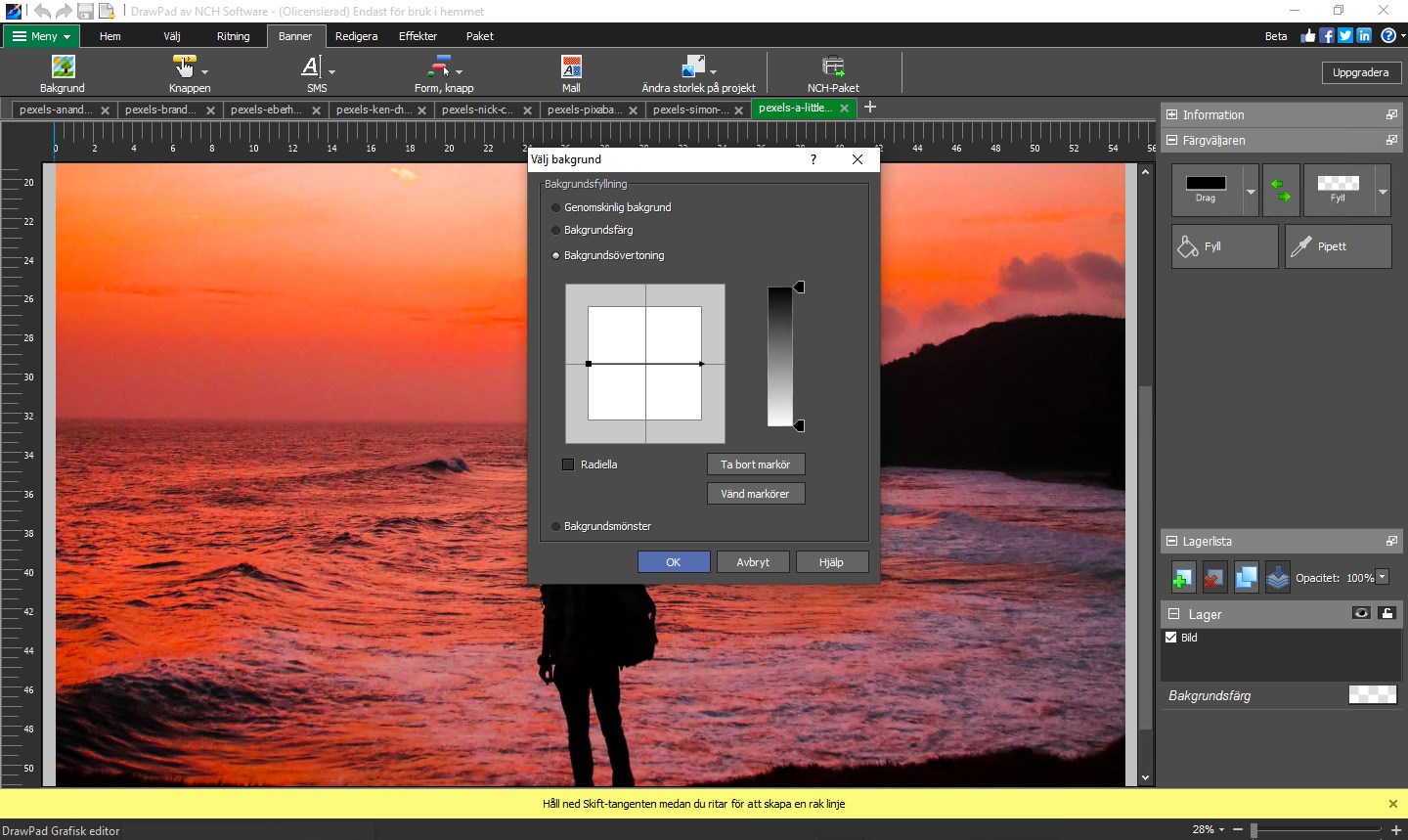The image size is (1408, 840).
Task: Click the NCH-Paket icon
Action: (833, 67)
